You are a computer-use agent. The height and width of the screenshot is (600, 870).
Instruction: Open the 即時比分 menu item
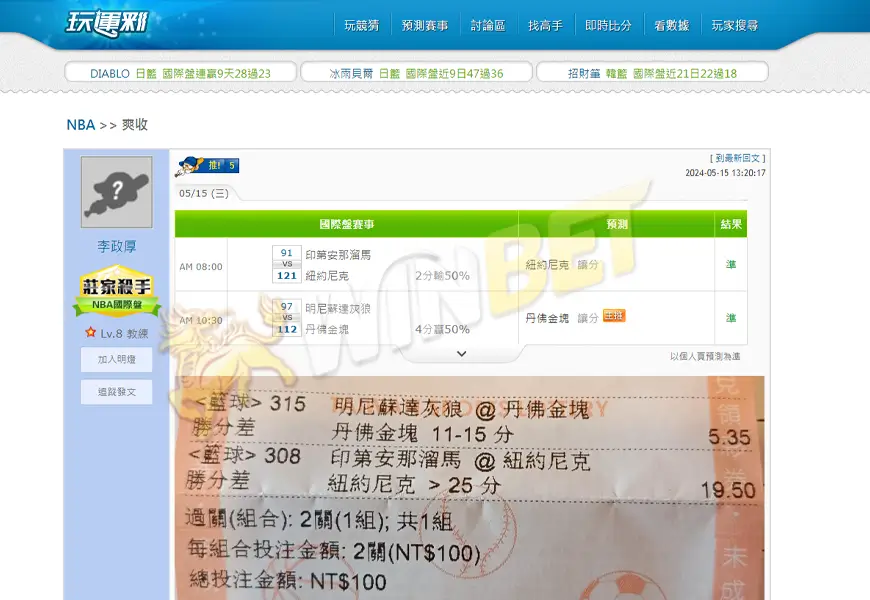coord(608,26)
